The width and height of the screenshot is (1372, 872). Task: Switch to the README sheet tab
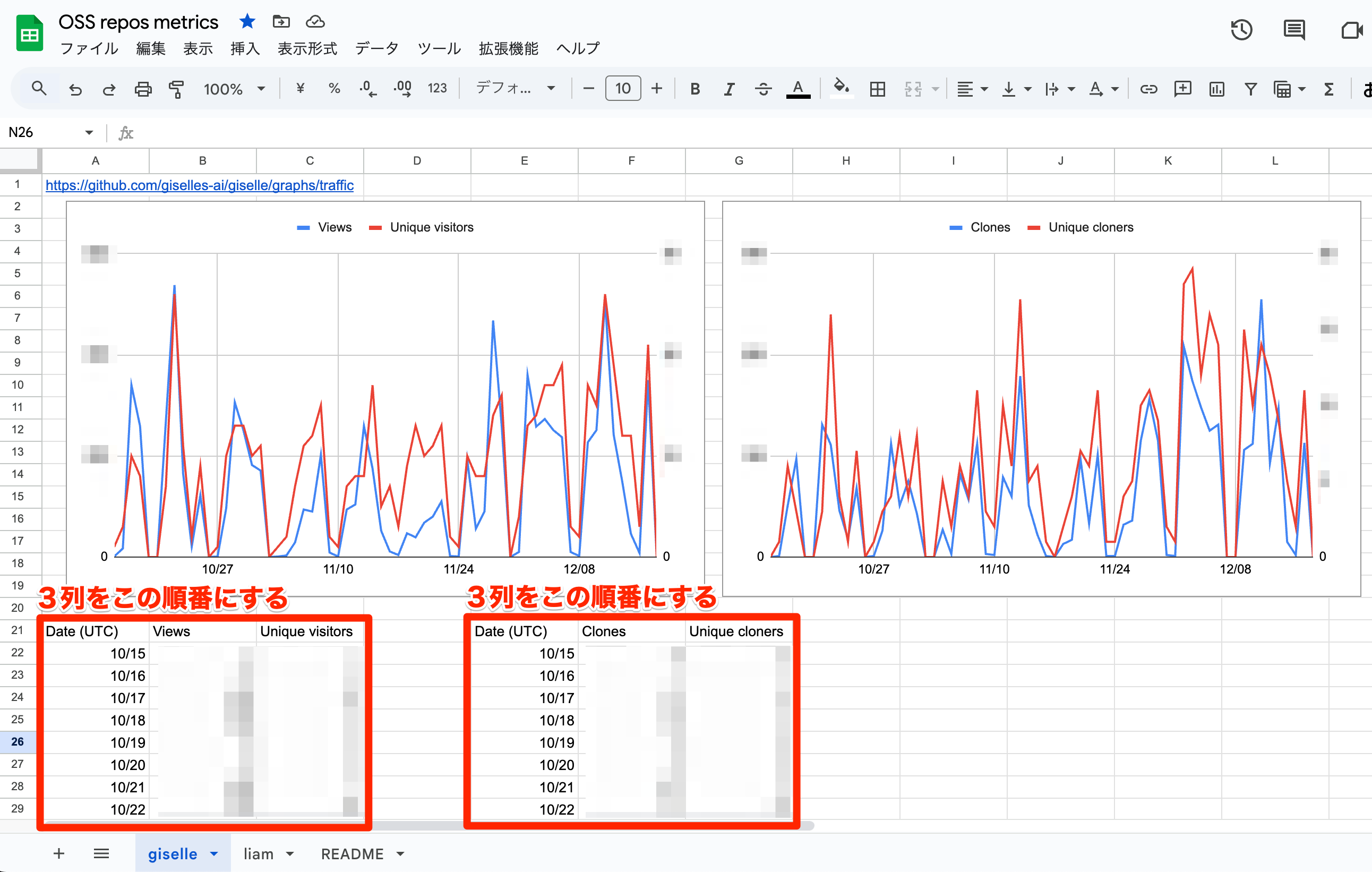point(352,854)
